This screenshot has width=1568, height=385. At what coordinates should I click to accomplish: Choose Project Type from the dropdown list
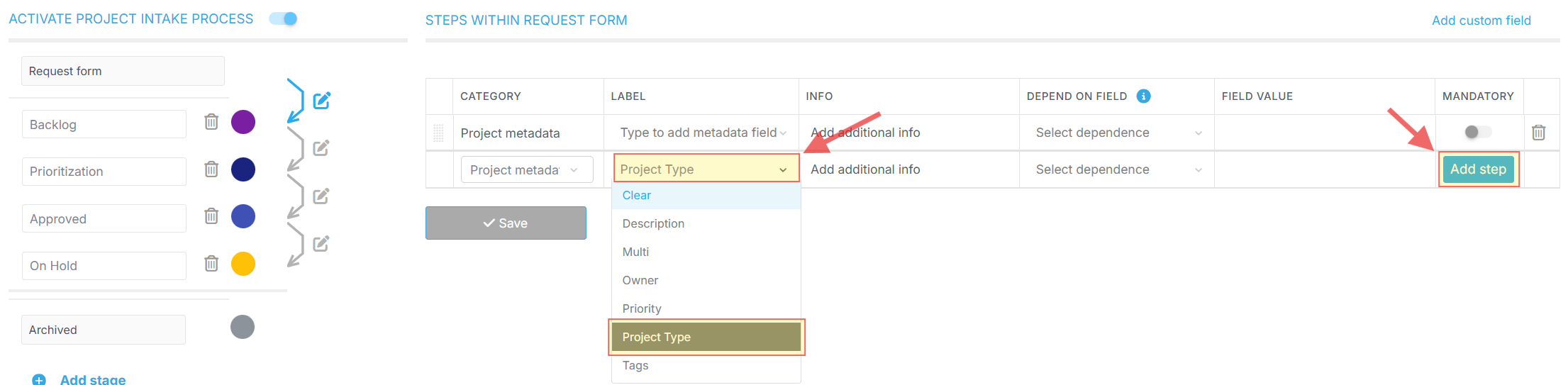(706, 337)
